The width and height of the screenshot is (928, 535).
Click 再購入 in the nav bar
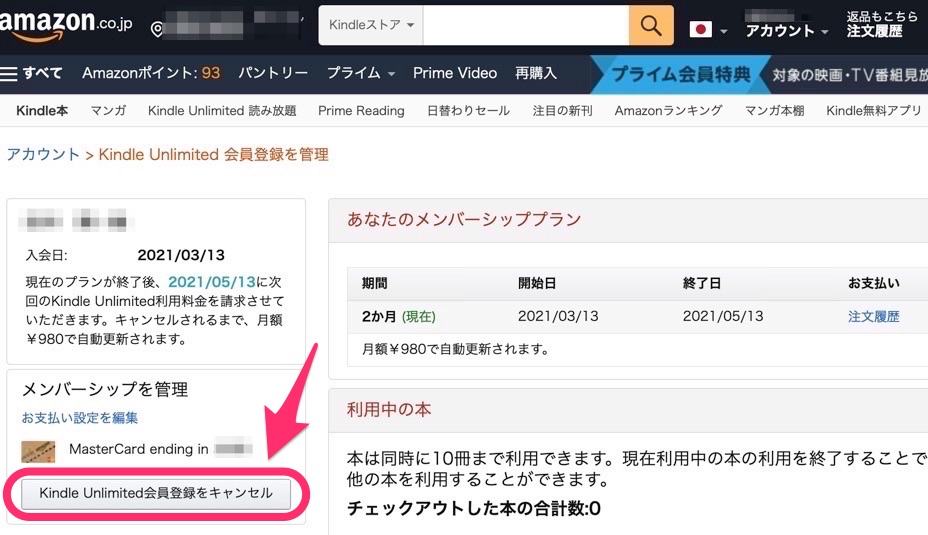(x=536, y=73)
